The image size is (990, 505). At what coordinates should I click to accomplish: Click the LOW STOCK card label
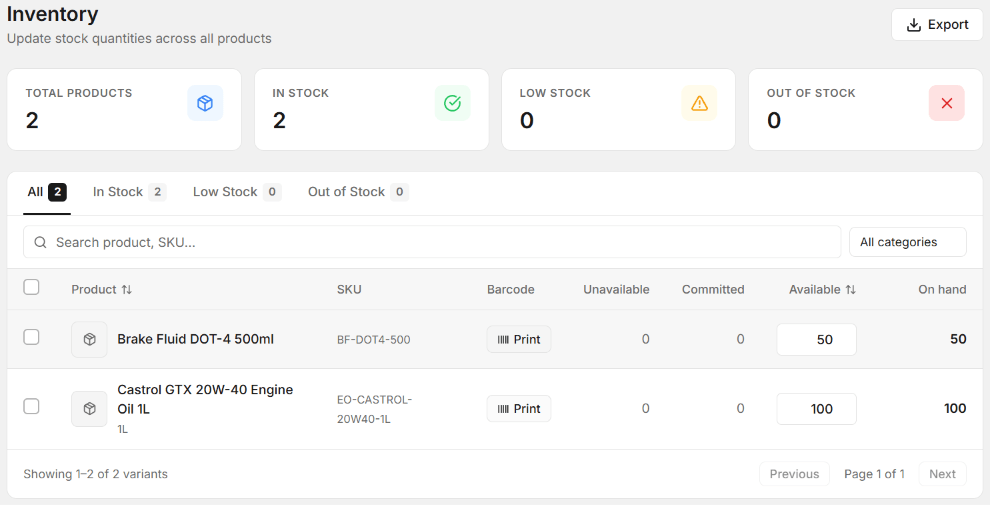point(555,93)
